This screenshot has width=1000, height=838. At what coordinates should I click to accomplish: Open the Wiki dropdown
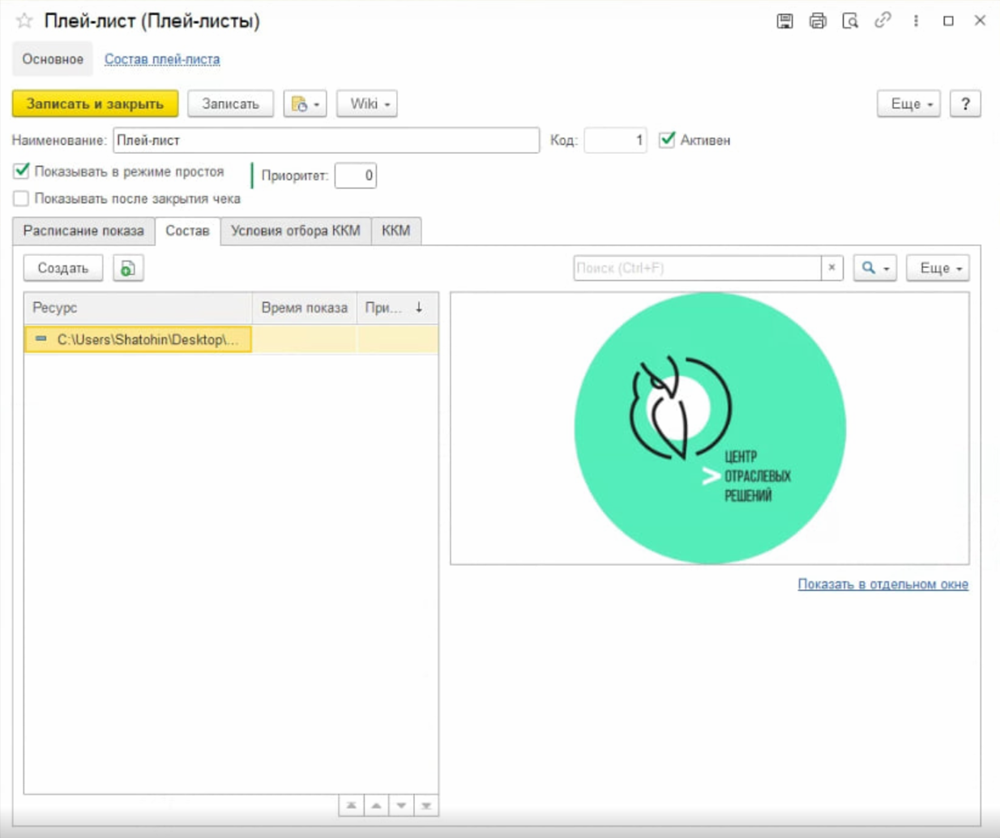[367, 104]
